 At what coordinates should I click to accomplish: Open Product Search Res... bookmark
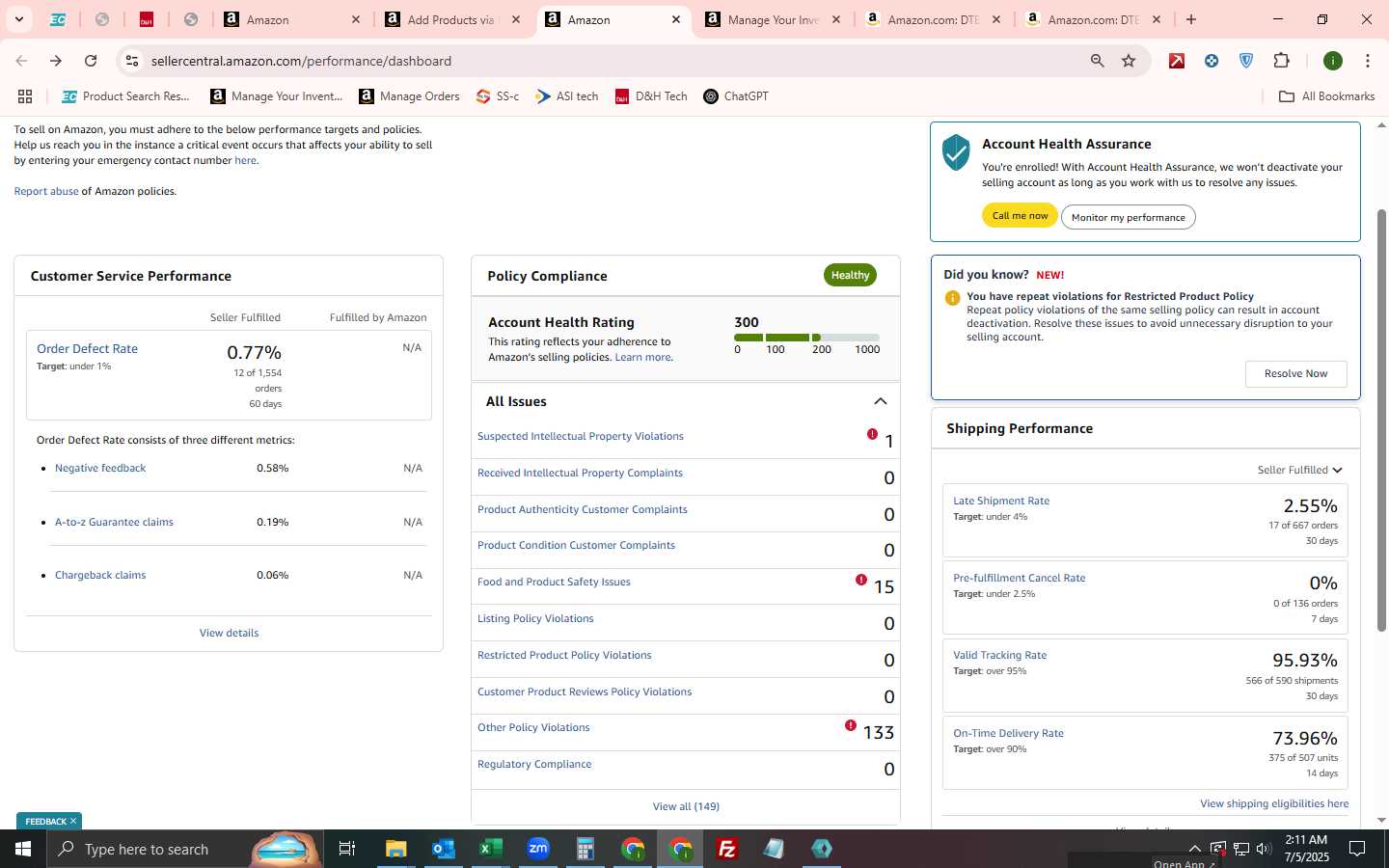(125, 96)
